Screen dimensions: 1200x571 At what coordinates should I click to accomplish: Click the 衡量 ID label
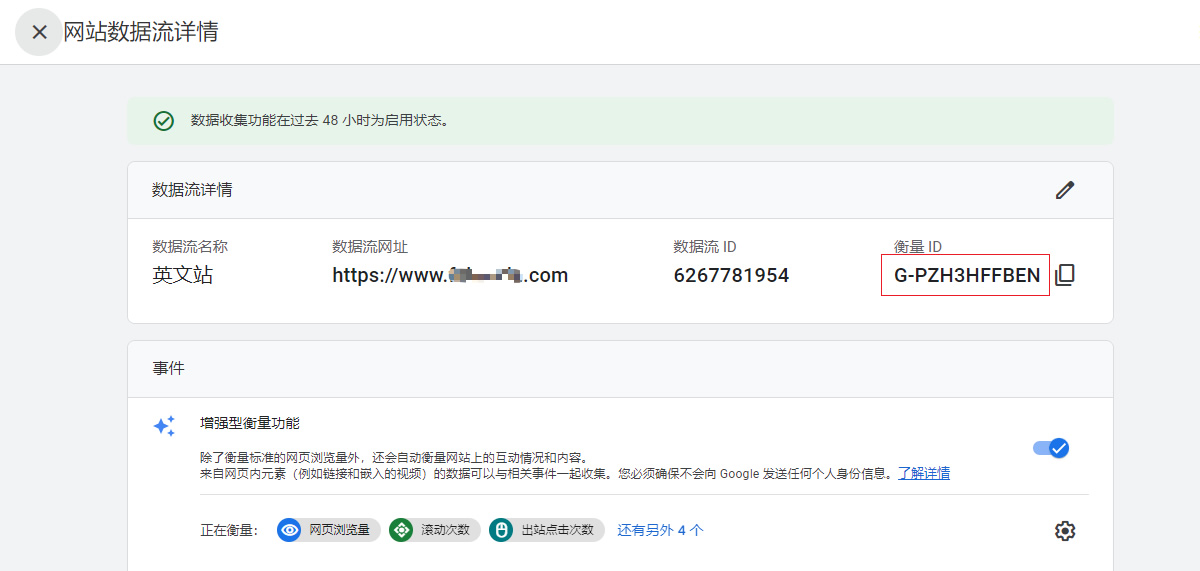pyautogui.click(x=918, y=247)
